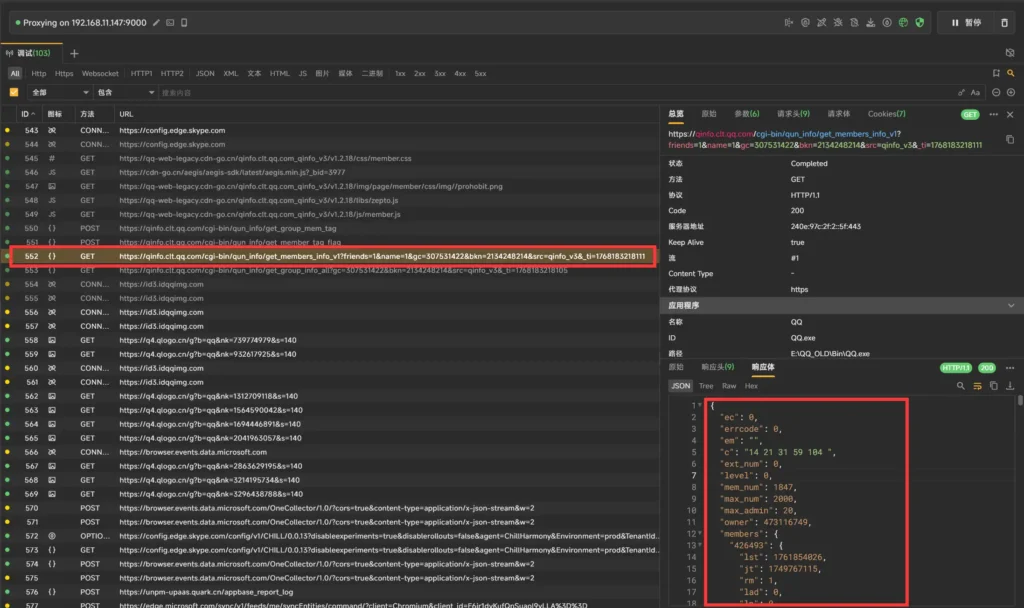Edit the proxy address with pencil icon

pos(156,22)
